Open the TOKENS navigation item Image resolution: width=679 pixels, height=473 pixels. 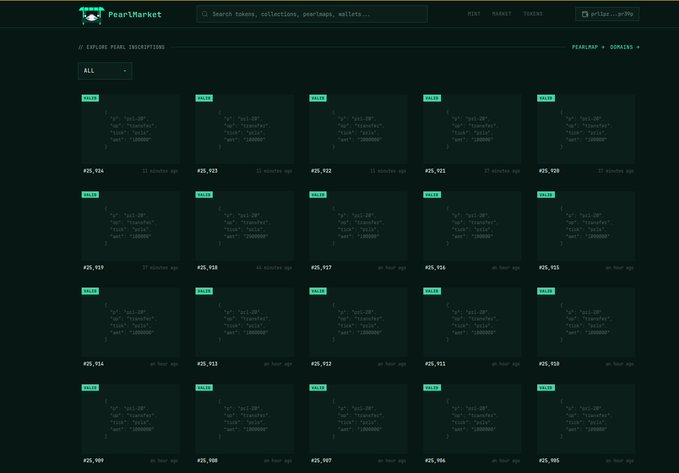(x=533, y=14)
